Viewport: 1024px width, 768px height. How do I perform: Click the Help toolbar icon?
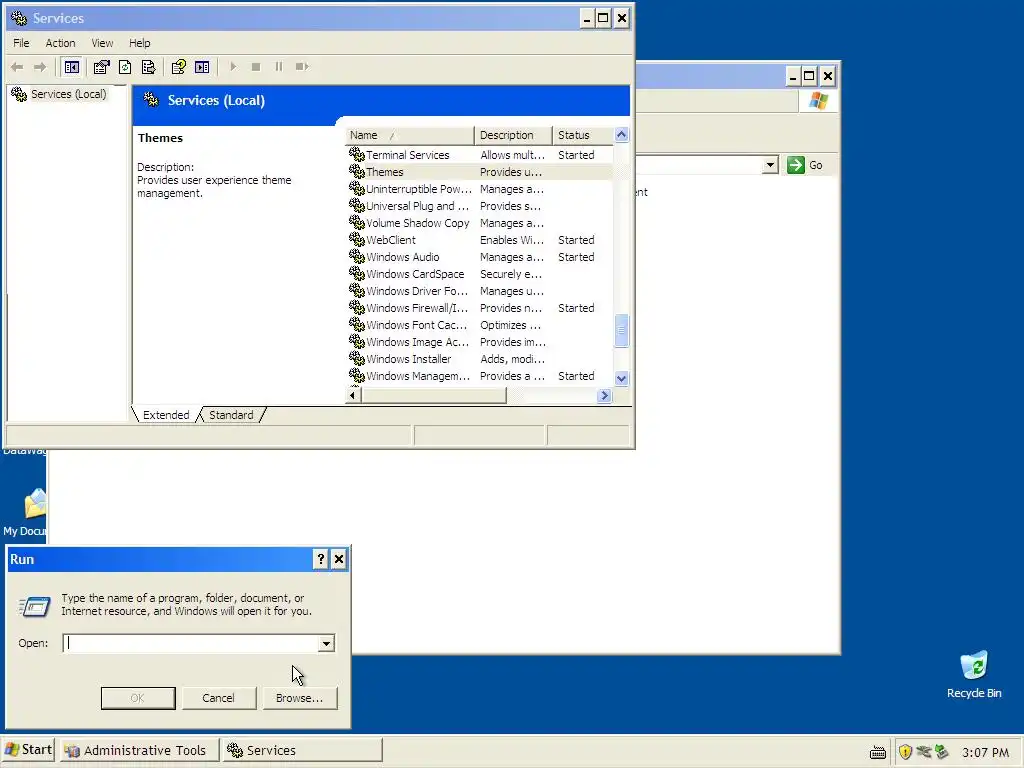(178, 67)
